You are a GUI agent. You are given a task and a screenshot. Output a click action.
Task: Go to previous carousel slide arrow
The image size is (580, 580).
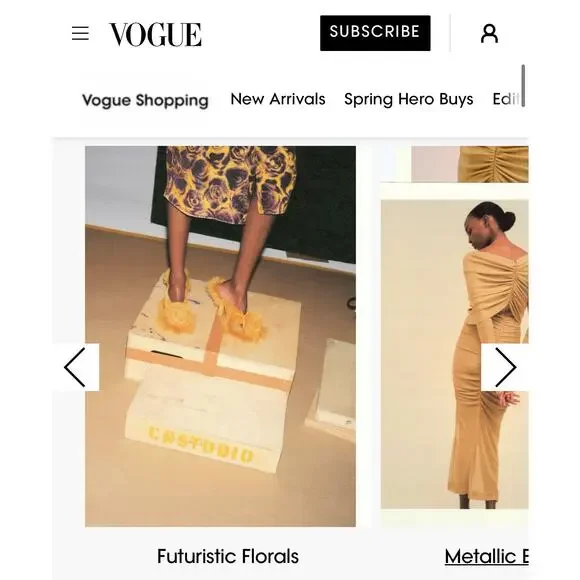click(75, 367)
